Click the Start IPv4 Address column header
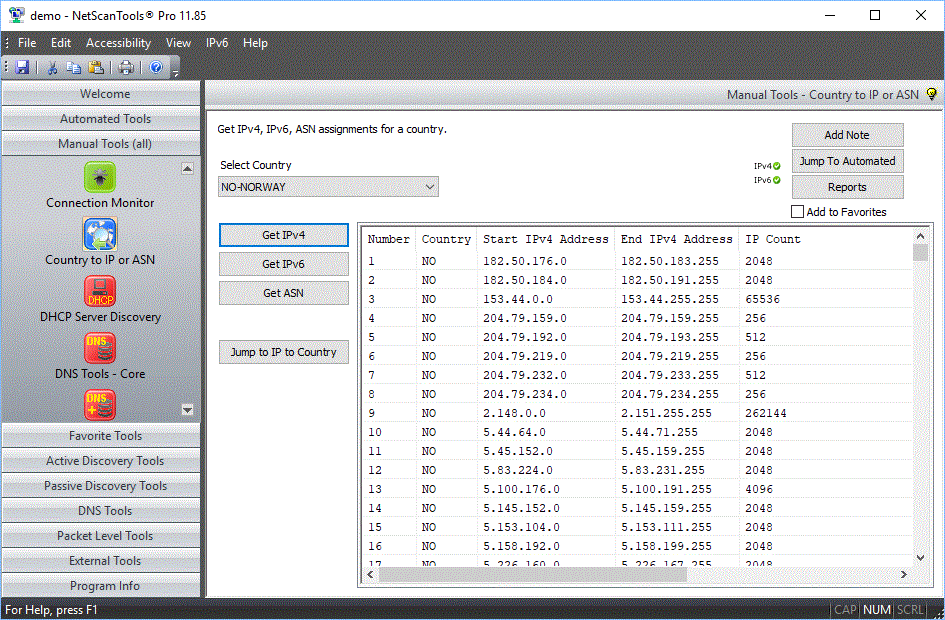Viewport: 945px width, 620px height. click(x=545, y=239)
